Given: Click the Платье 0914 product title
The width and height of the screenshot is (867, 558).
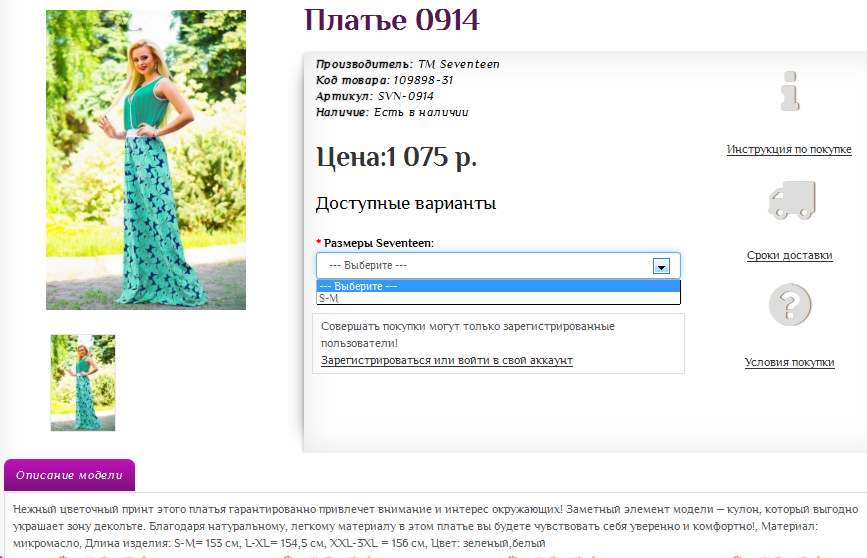Looking at the screenshot, I should pyautogui.click(x=391, y=20).
